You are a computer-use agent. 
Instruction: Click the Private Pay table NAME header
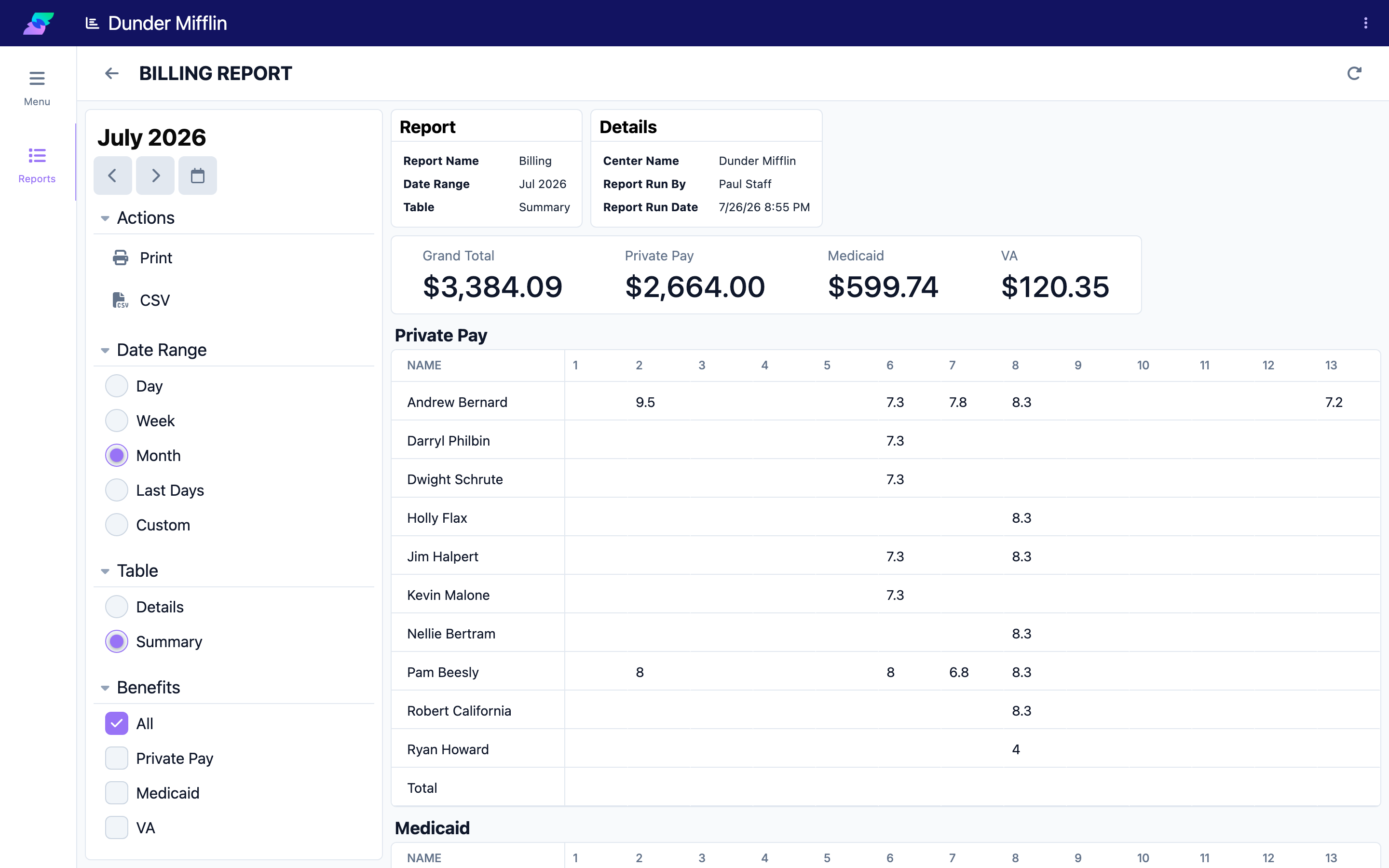(x=424, y=365)
